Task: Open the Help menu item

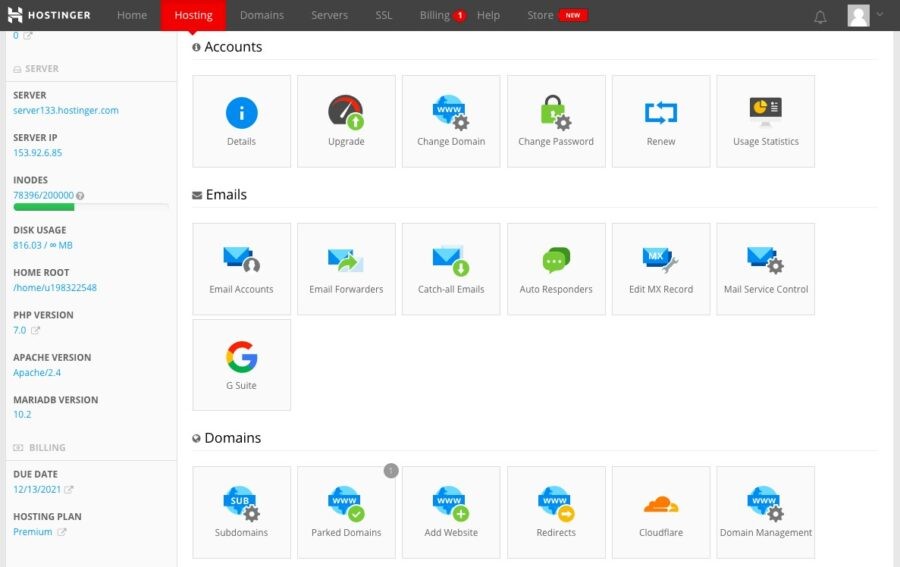Action: click(x=488, y=15)
